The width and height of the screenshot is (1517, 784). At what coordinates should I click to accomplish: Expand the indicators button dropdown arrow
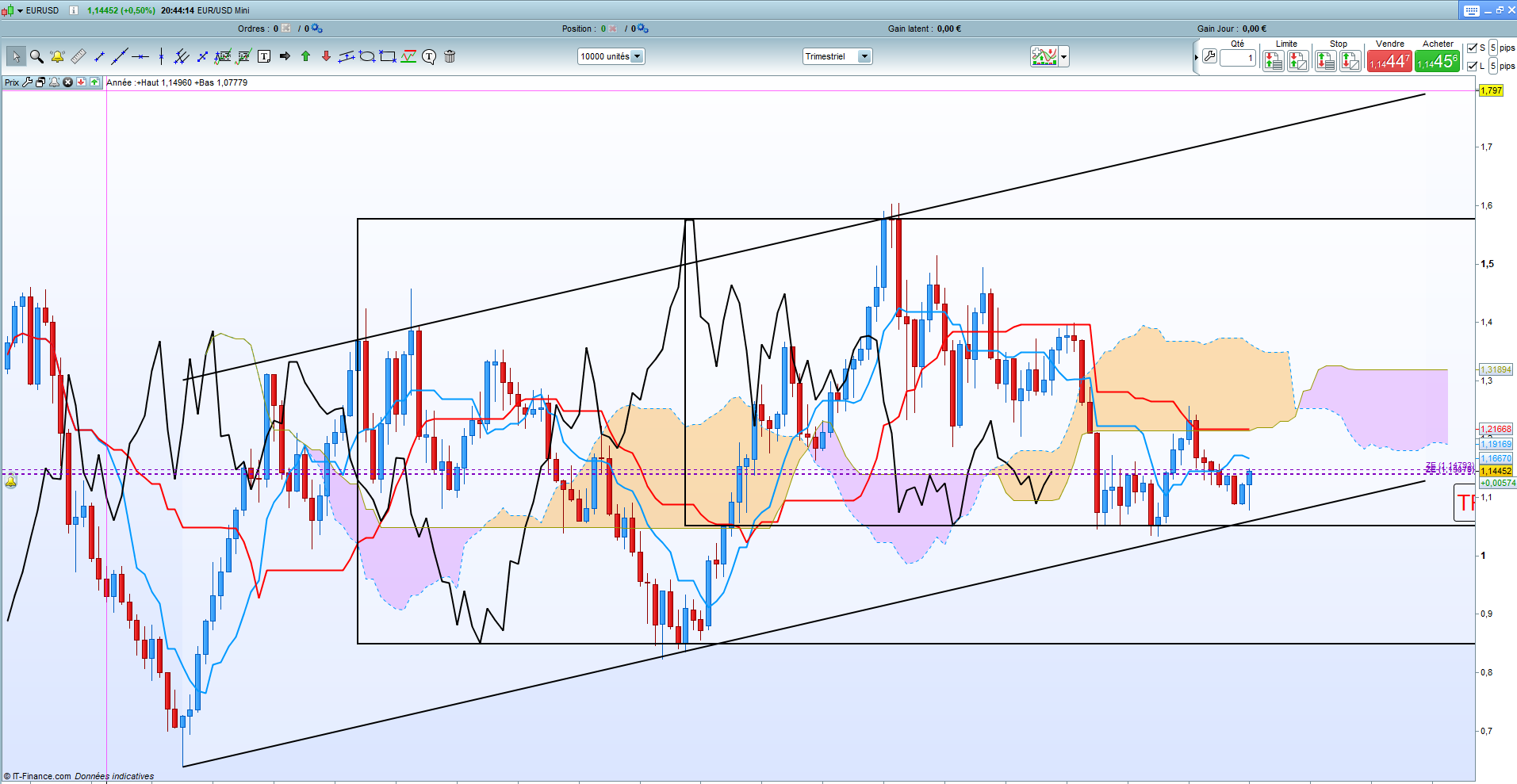[1064, 56]
